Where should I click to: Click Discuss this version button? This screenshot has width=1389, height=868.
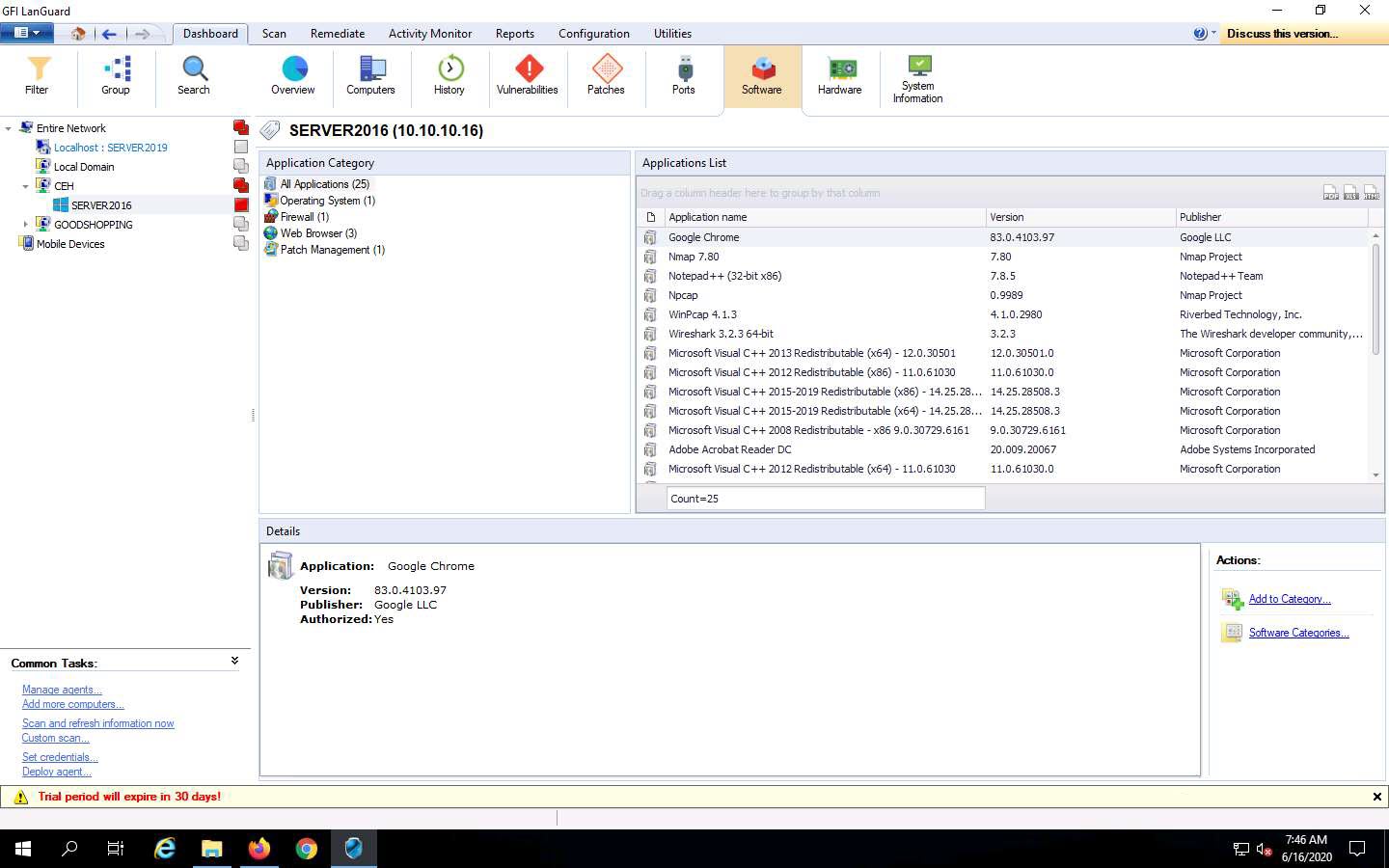pos(1282,34)
